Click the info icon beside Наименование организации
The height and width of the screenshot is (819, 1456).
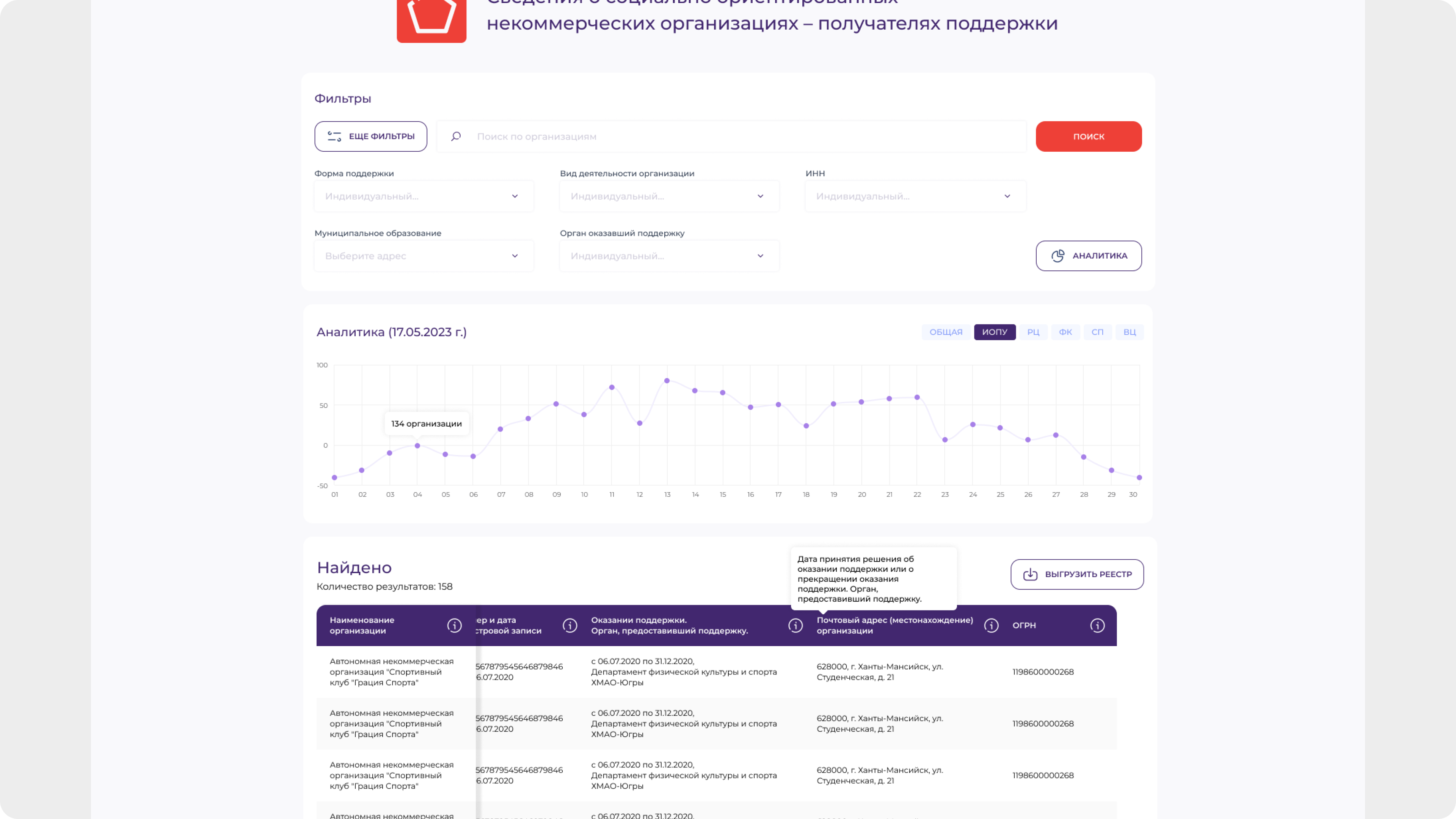click(455, 625)
